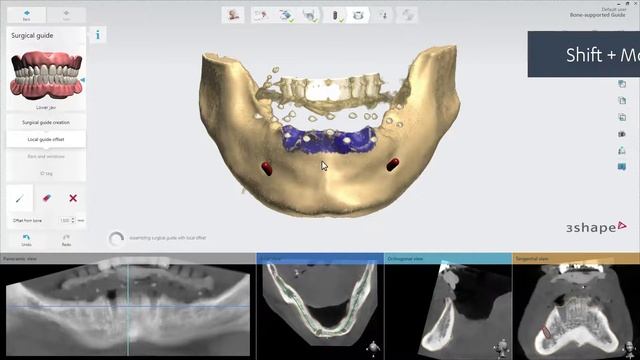
Task: Click the Bone-supported Guide label
Action: tap(598, 15)
